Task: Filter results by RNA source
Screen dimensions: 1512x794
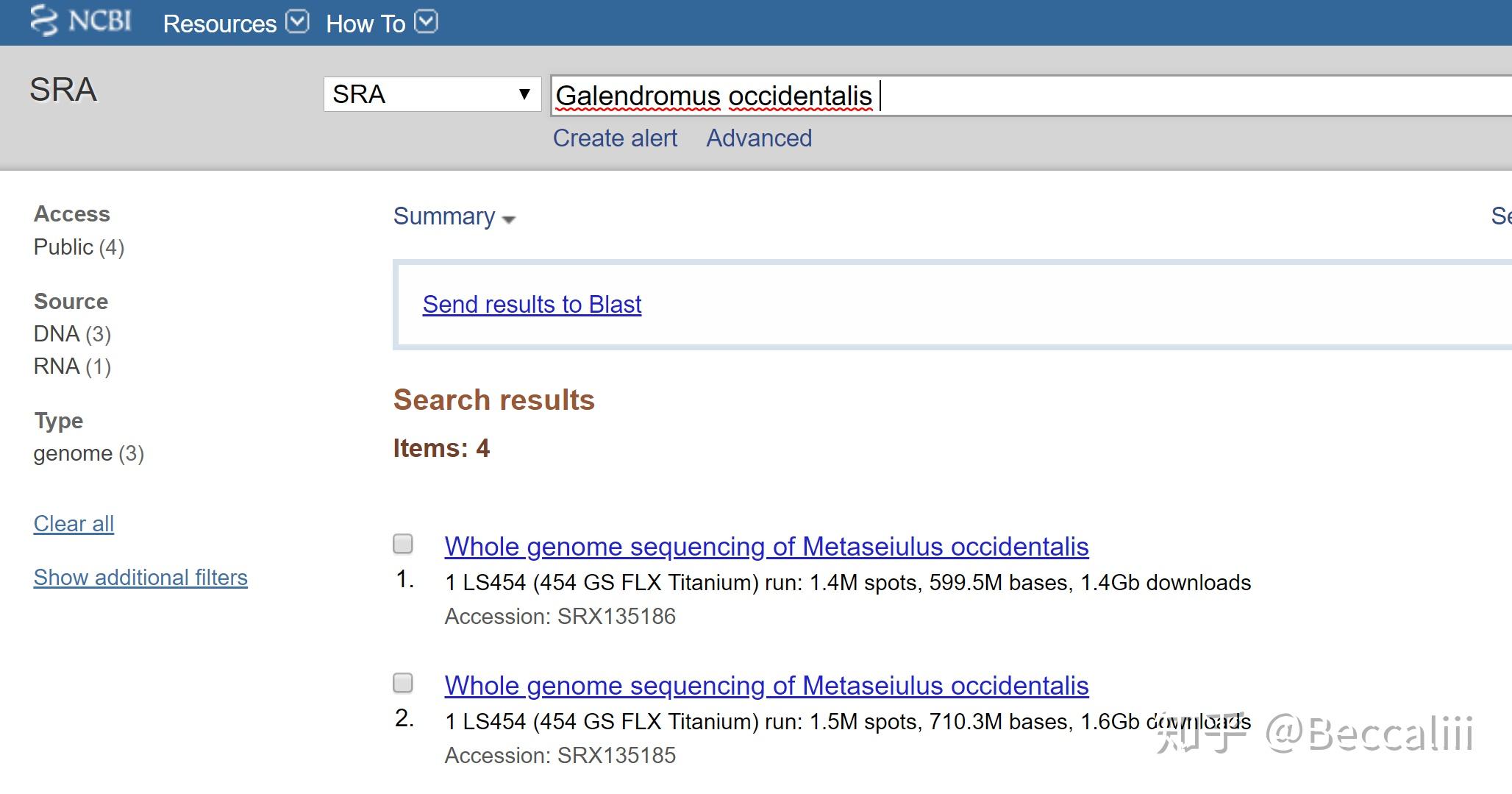Action: point(72,366)
